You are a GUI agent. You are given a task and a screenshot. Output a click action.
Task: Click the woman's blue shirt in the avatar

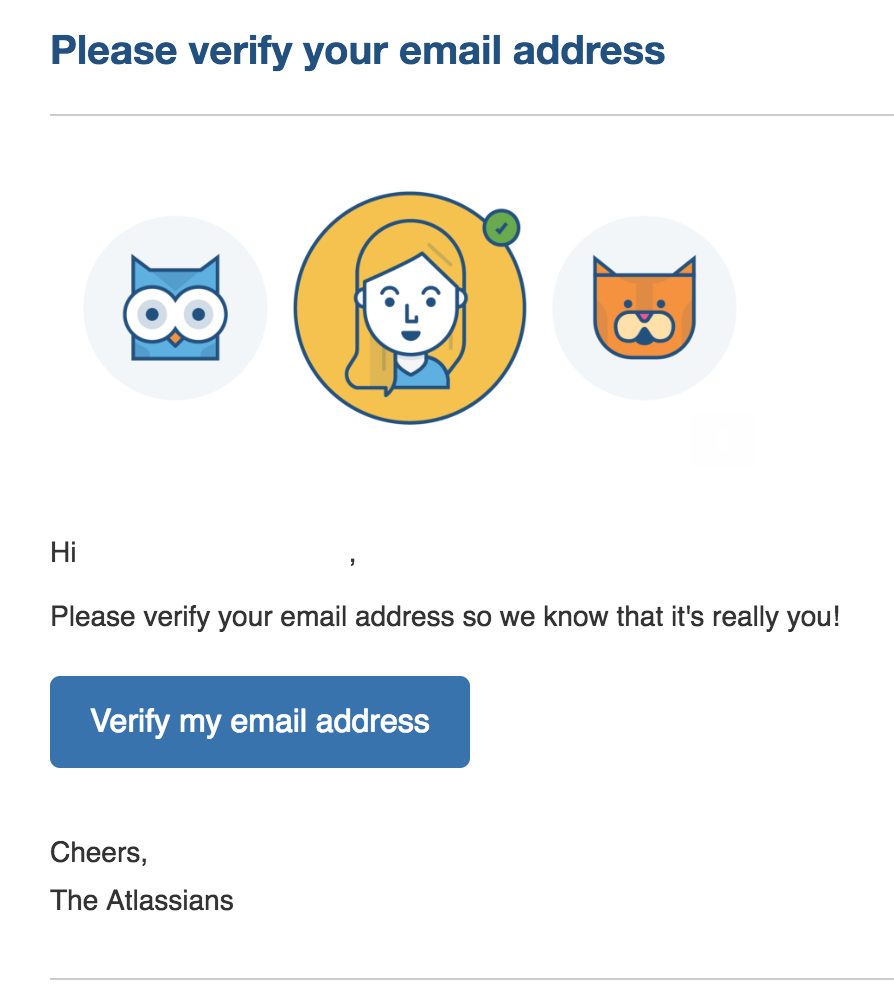424,374
